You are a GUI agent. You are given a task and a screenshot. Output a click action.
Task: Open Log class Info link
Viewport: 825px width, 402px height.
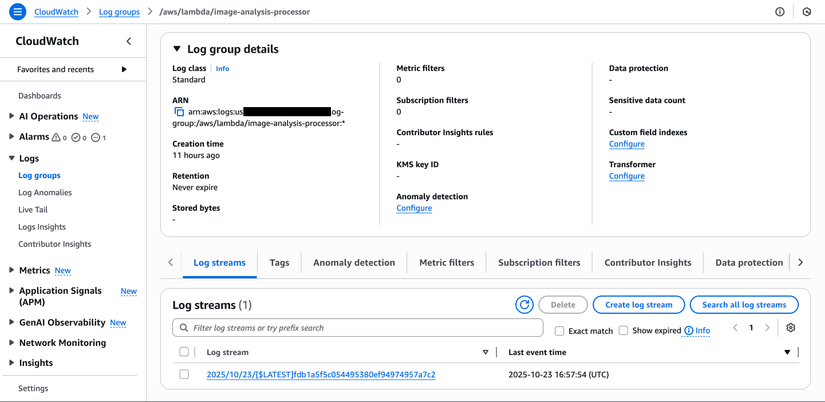click(223, 68)
